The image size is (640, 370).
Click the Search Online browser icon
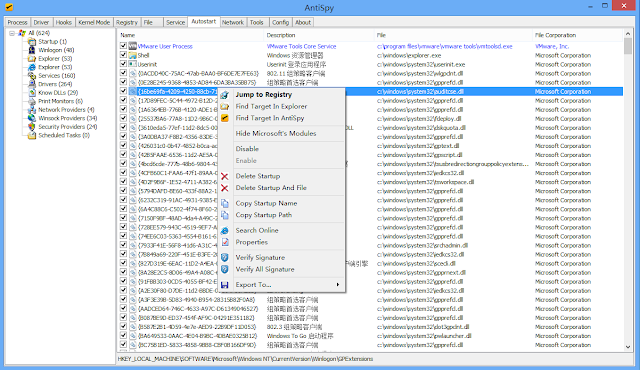pyautogui.click(x=224, y=230)
